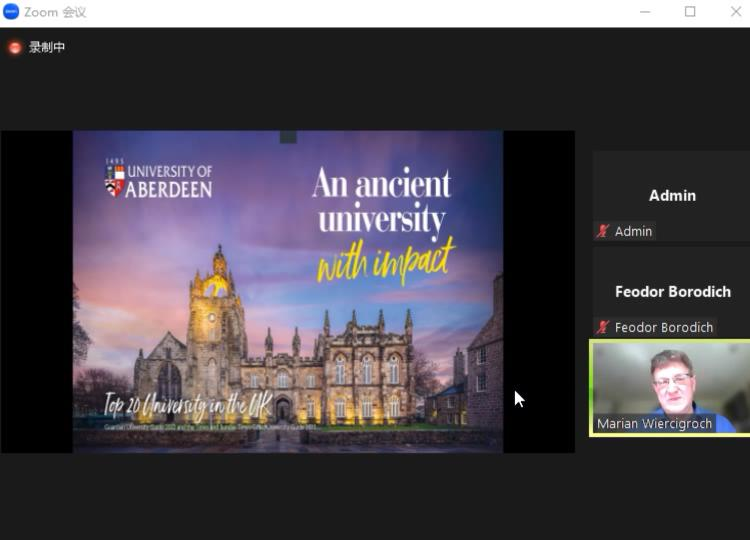Click the Zoom logo in title bar
The width and height of the screenshot is (750, 540).
(12, 12)
